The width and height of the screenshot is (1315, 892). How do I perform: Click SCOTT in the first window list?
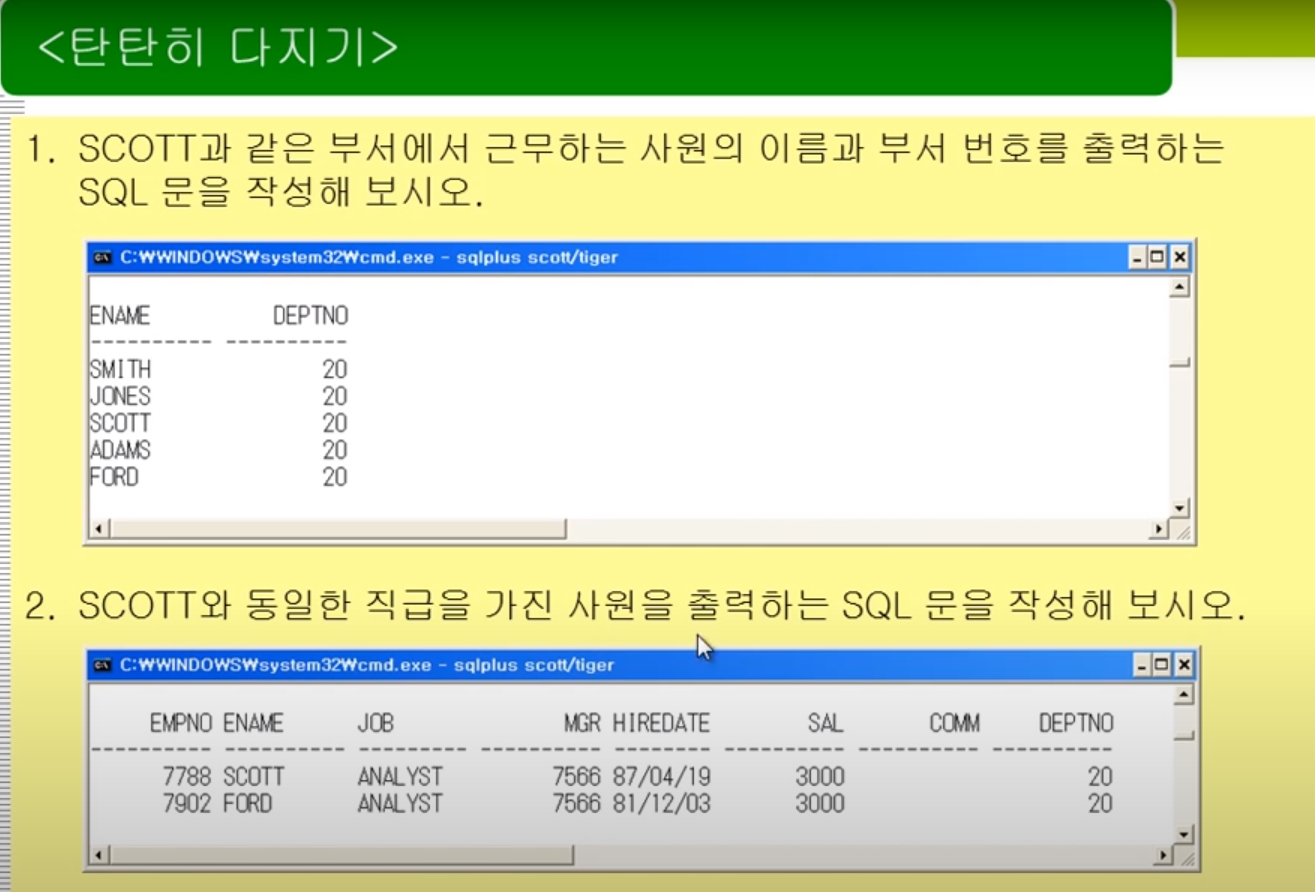click(x=120, y=424)
